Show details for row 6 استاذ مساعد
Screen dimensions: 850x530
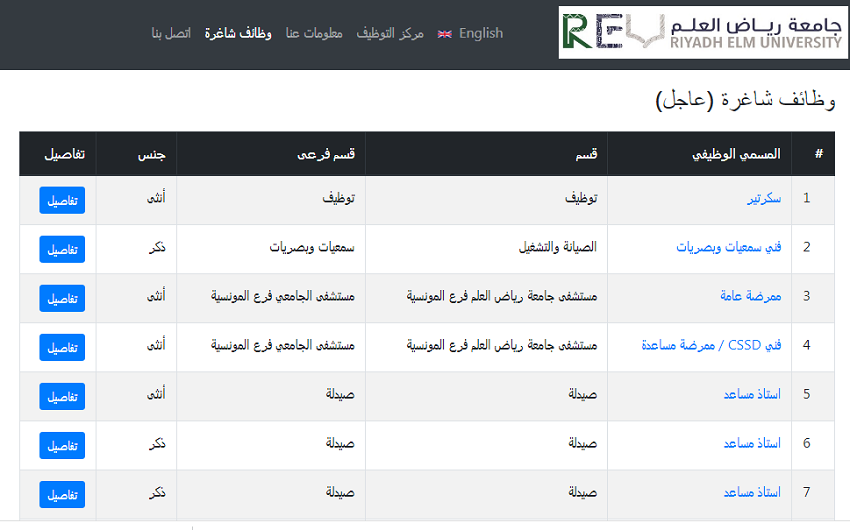(62, 445)
